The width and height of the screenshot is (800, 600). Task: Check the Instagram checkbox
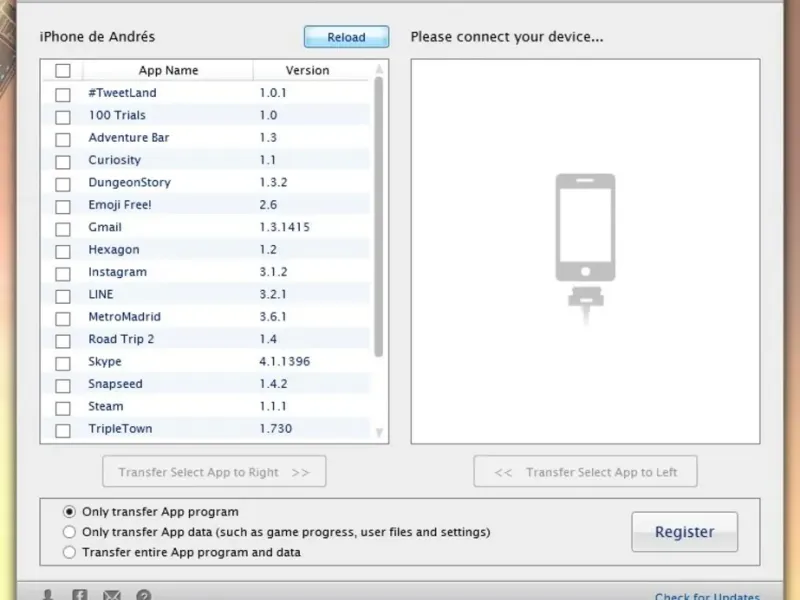tap(63, 274)
